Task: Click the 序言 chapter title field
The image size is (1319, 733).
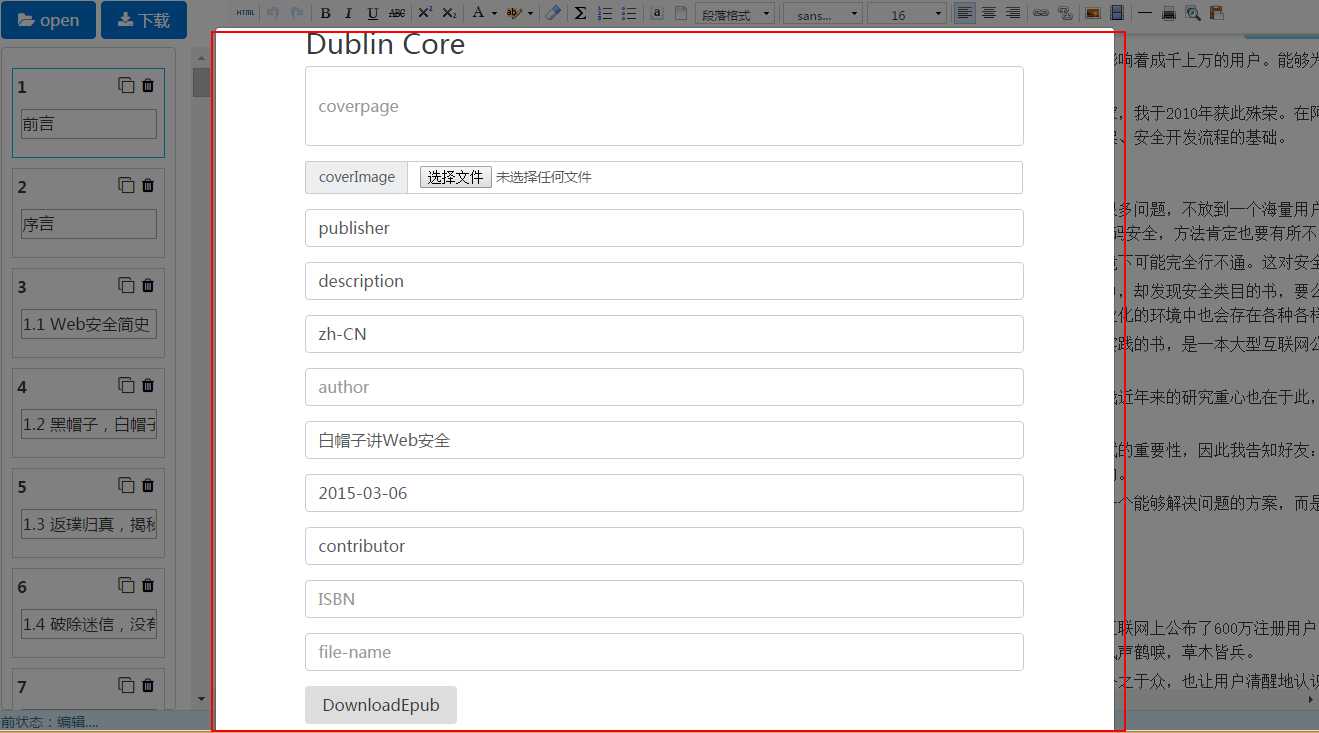Action: (x=89, y=224)
